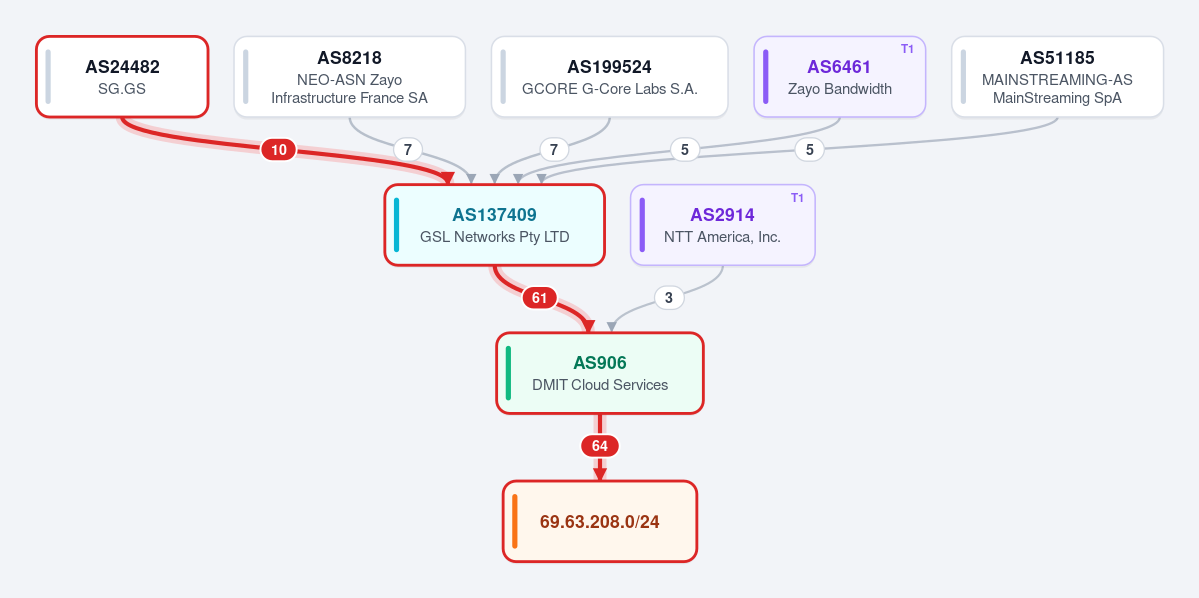The image size is (1199, 598).
Task: Click the red edge badge labeled 64
Action: click(x=600, y=446)
